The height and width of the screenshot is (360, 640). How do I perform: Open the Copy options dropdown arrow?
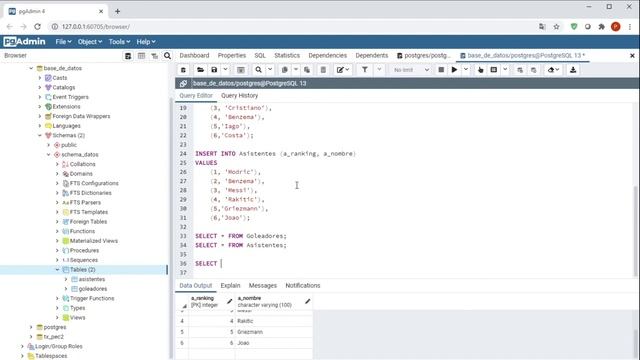pos(296,70)
